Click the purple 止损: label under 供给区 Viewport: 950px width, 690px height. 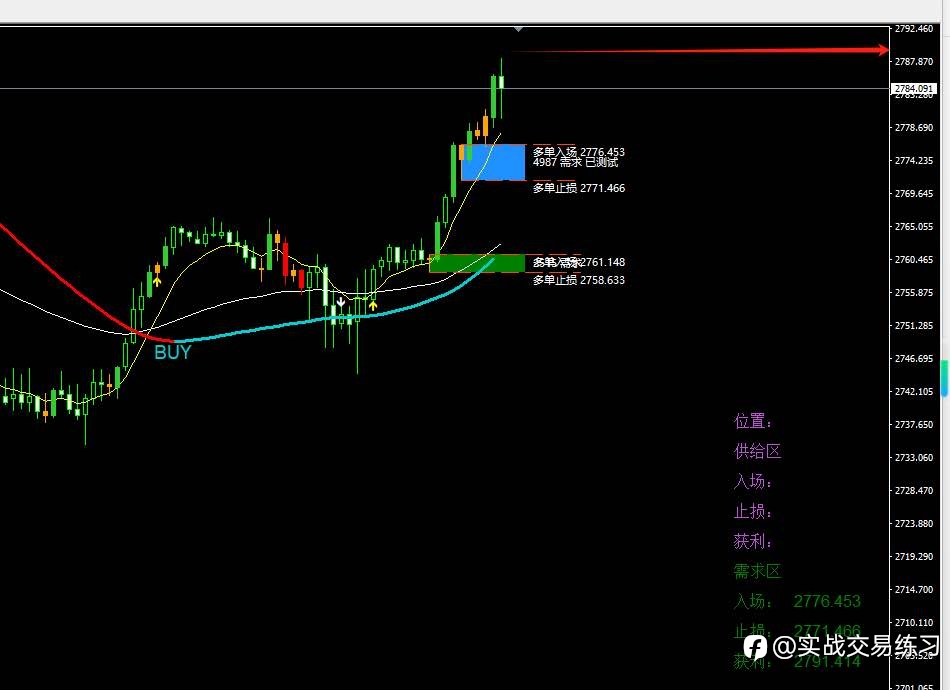click(753, 511)
